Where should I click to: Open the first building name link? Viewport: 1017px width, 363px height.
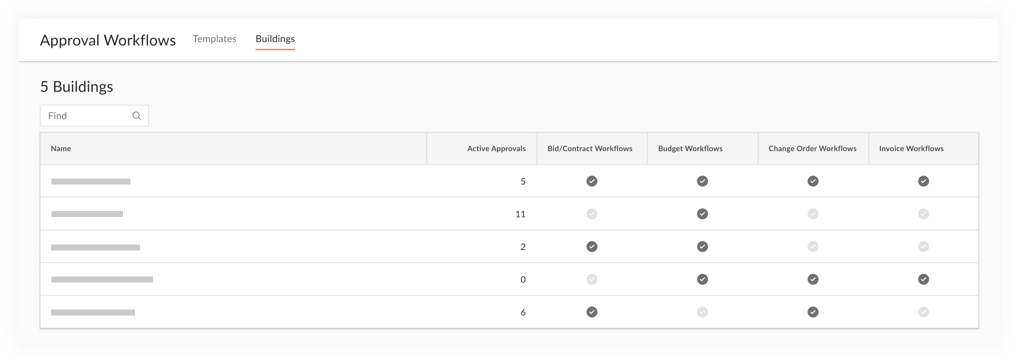click(x=91, y=182)
